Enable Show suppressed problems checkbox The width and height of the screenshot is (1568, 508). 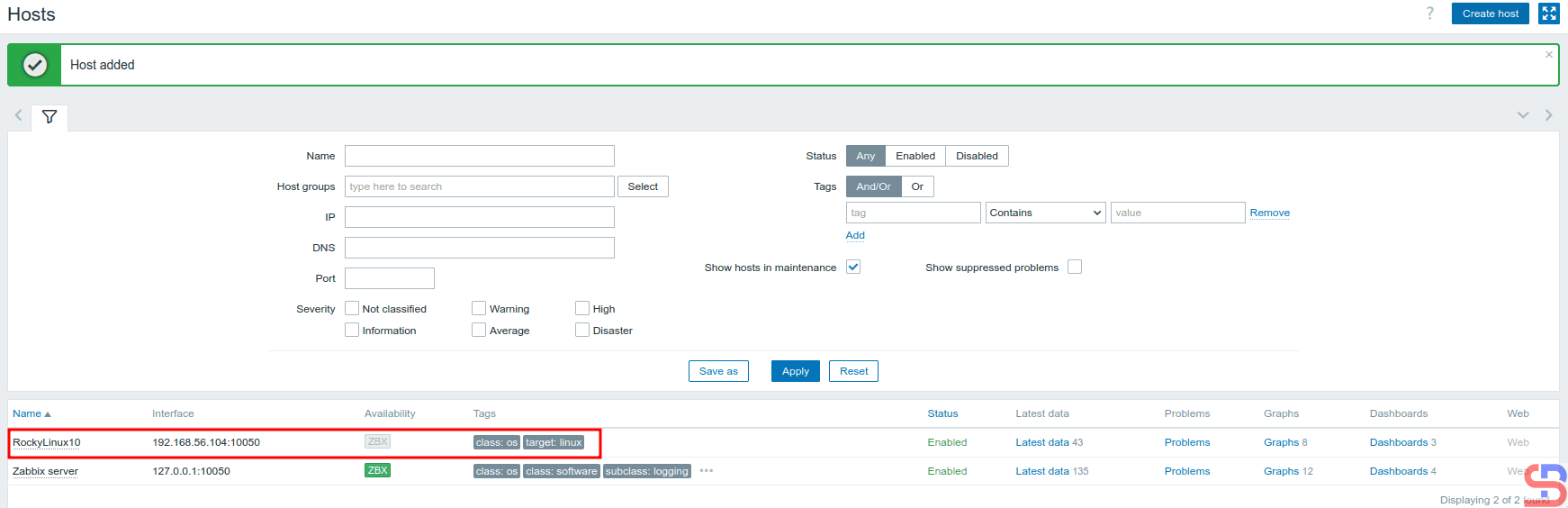1074,267
